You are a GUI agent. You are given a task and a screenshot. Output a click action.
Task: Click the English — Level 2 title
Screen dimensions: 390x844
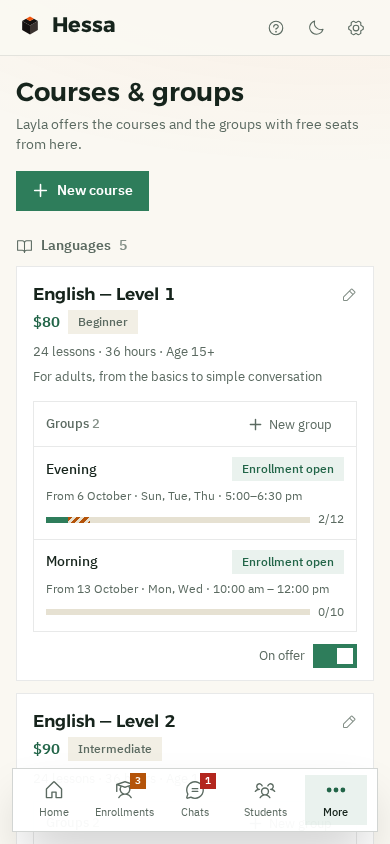[x=104, y=721]
